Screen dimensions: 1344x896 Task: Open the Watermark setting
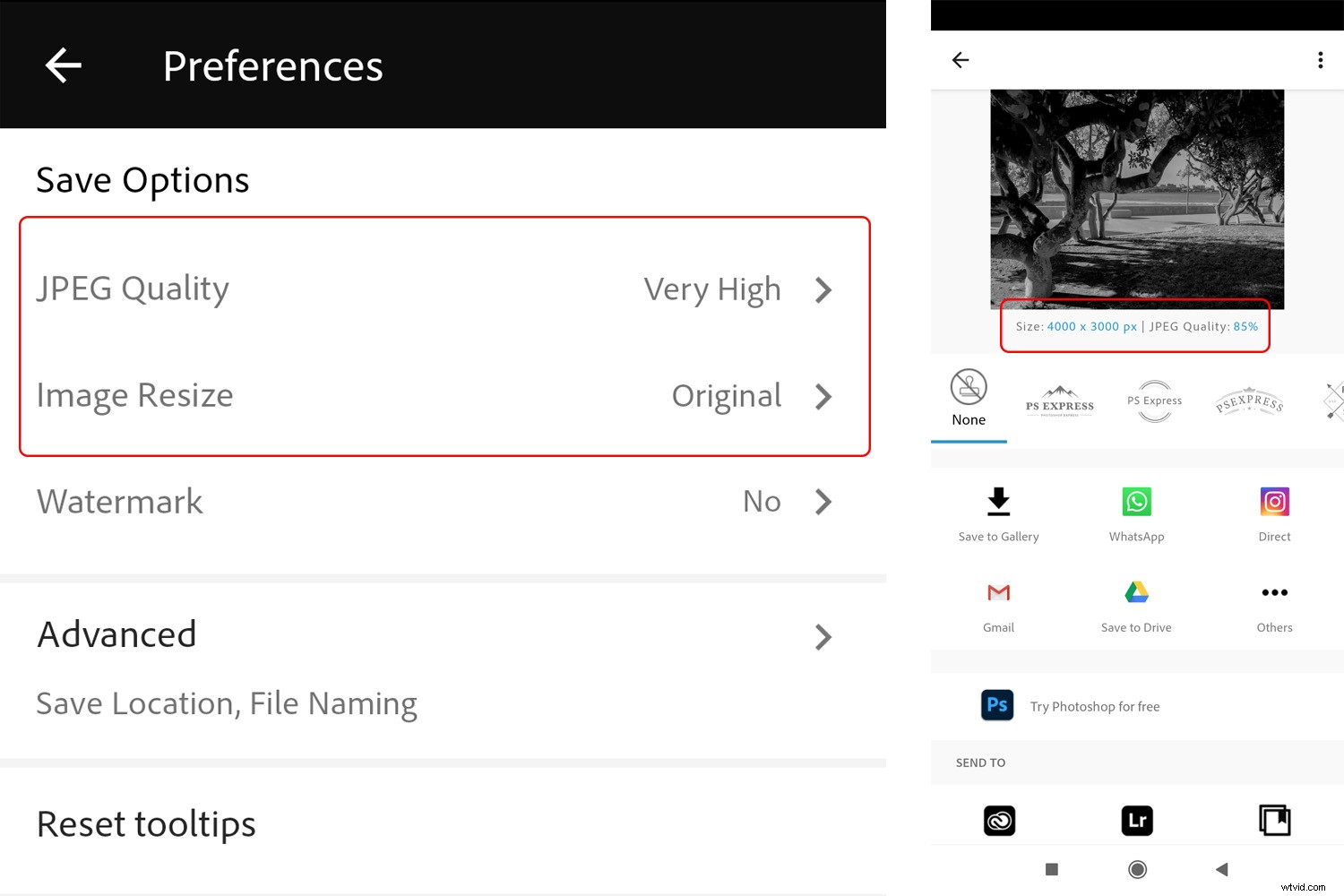tap(444, 502)
